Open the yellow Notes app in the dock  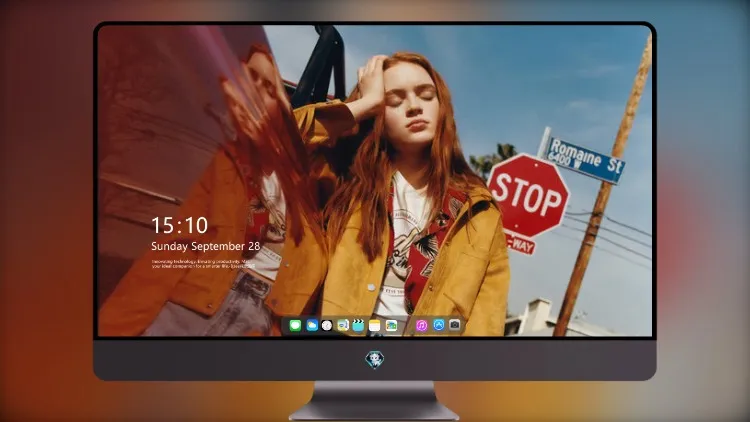coord(375,326)
